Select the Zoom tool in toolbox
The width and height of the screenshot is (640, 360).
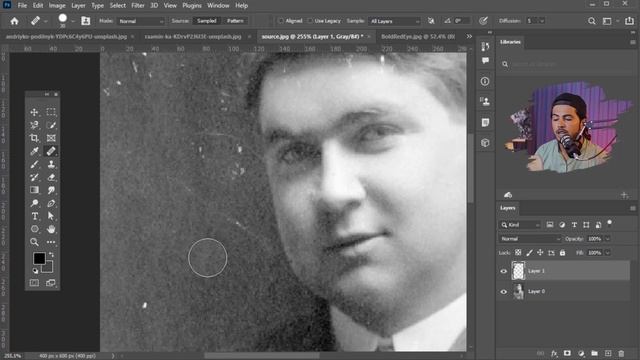coord(34,242)
